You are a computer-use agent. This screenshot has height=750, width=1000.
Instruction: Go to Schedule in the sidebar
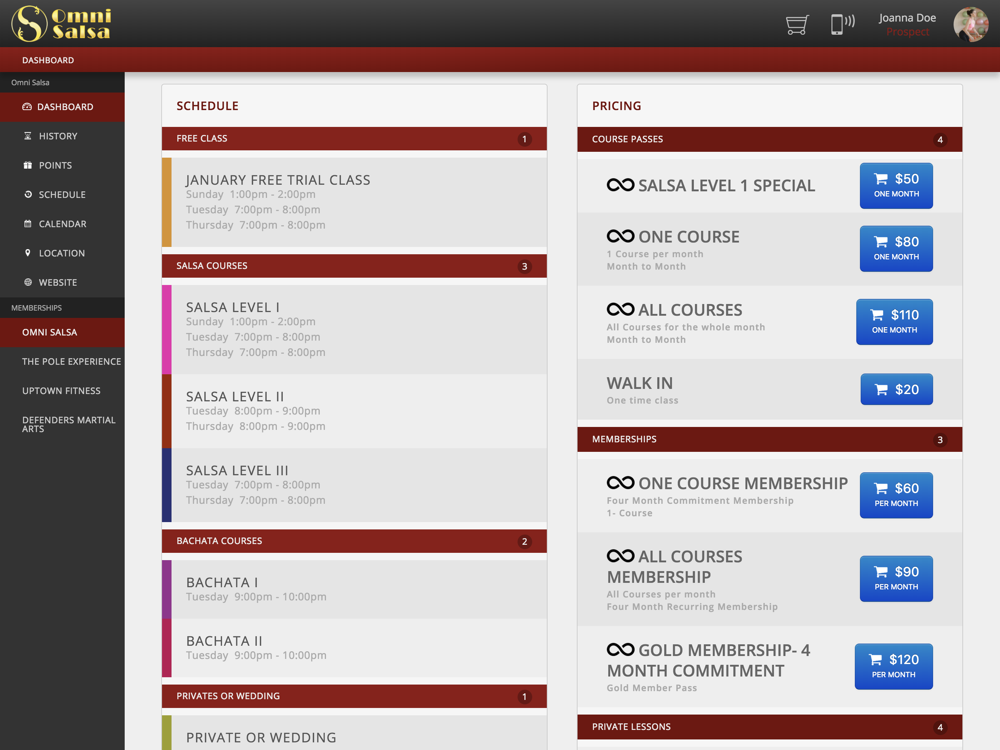[62, 195]
